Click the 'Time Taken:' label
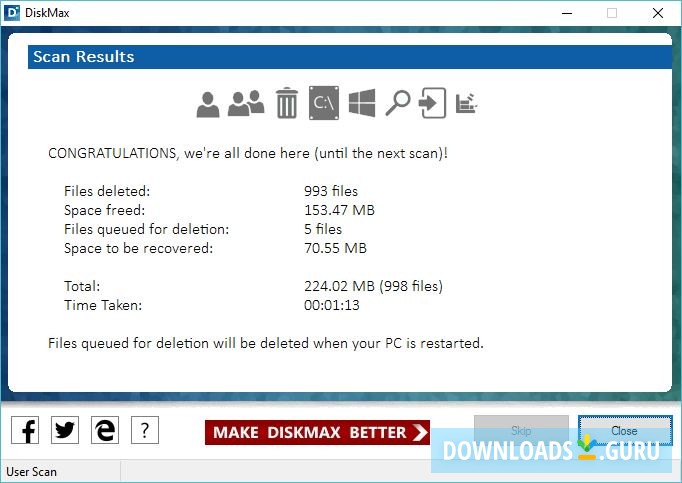This screenshot has height=483, width=682. click(103, 305)
